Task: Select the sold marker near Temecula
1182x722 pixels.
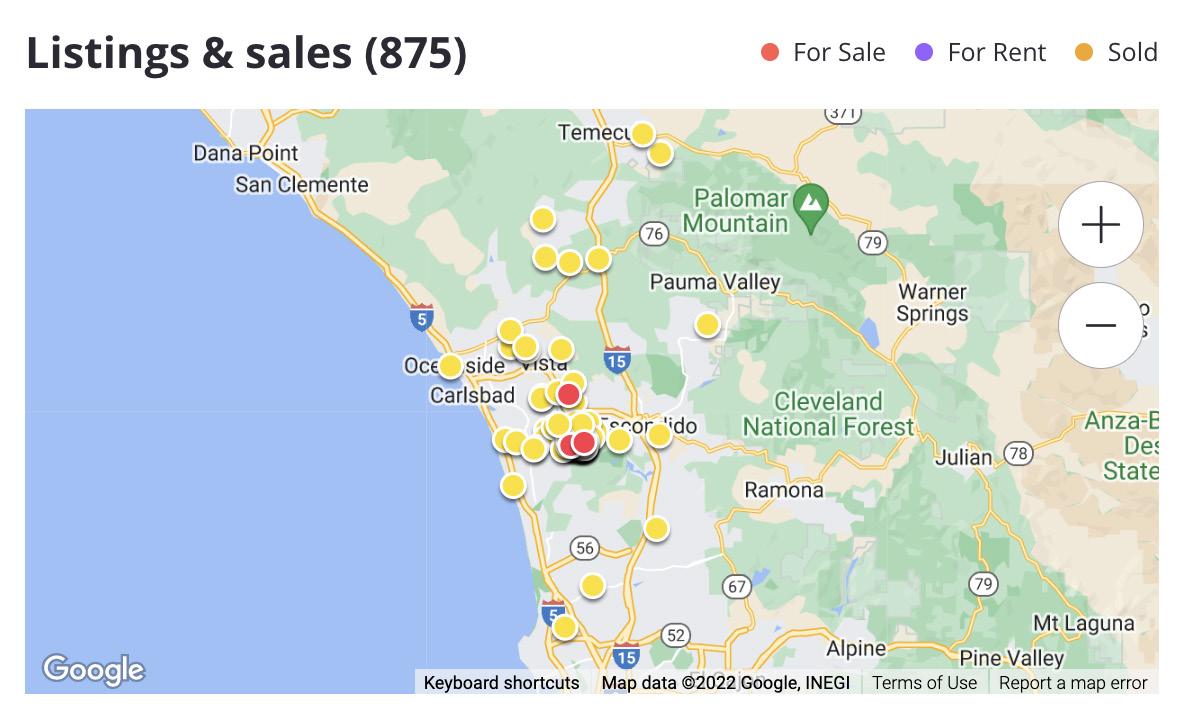Action: [x=642, y=134]
